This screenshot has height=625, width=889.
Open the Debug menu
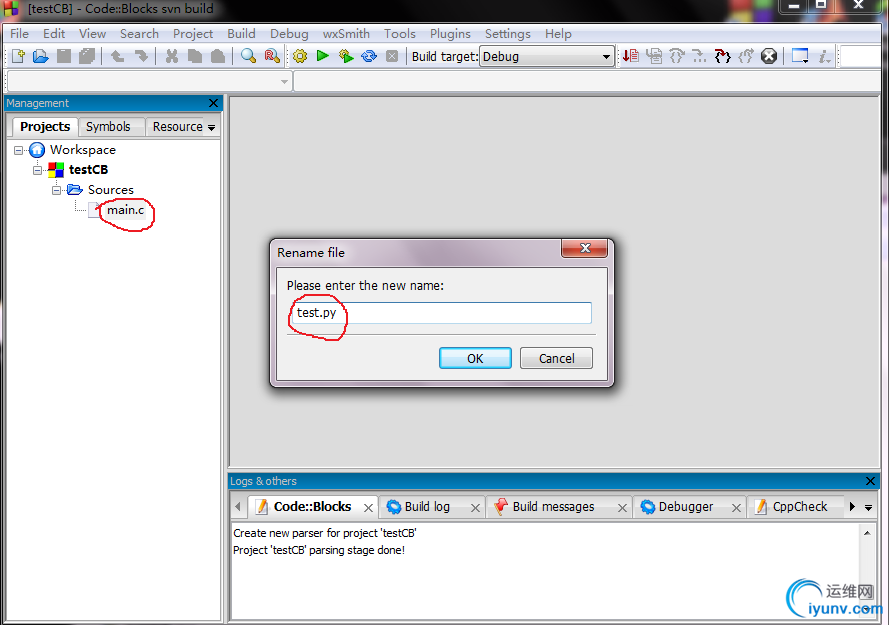[289, 33]
